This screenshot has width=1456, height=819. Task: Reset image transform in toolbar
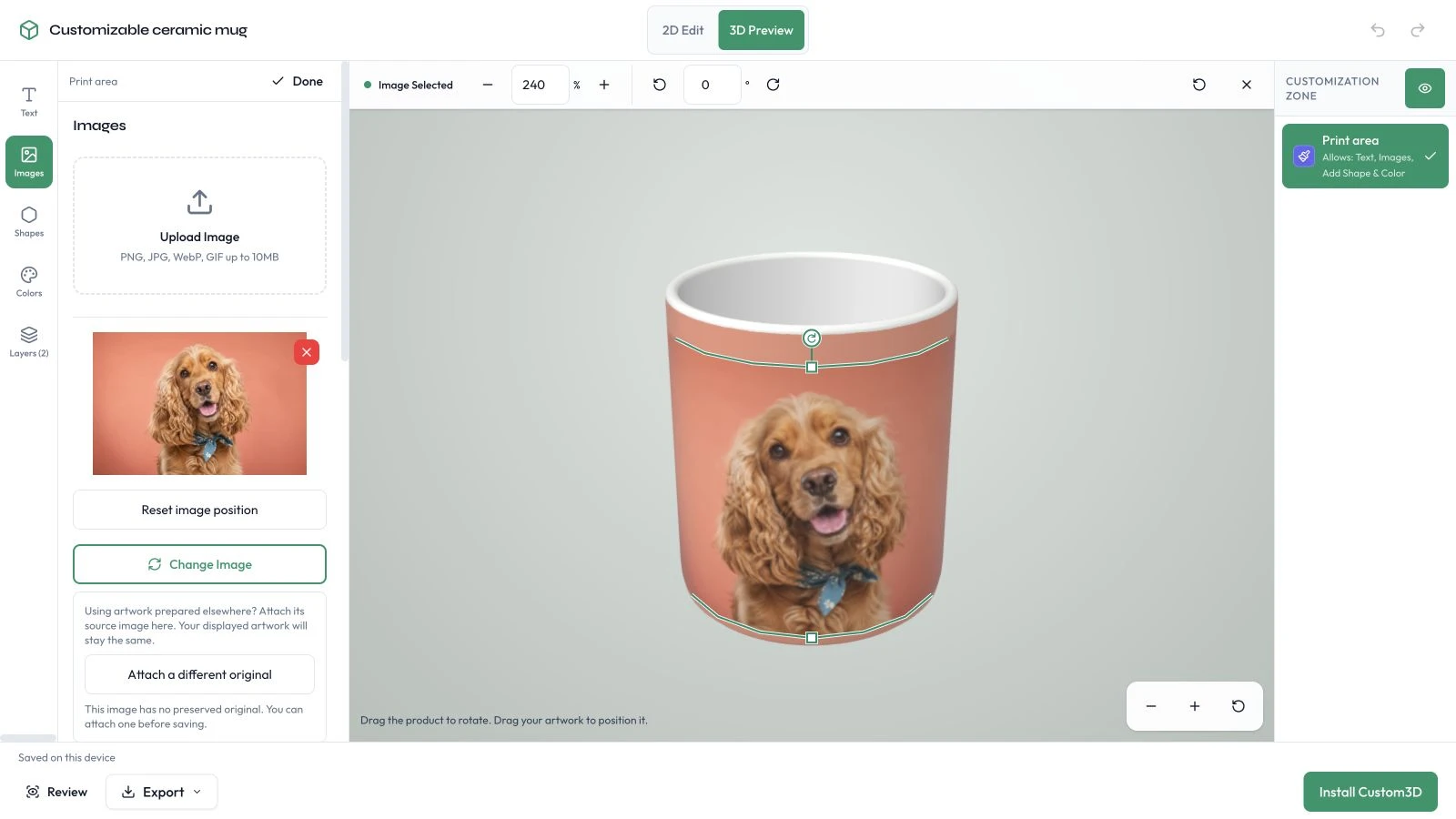pos(1199,85)
